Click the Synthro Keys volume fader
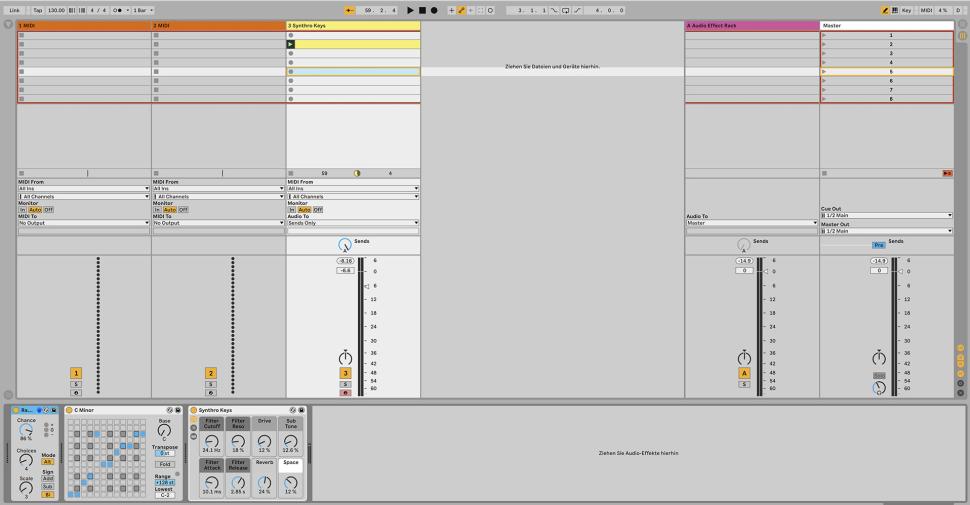 366,287
